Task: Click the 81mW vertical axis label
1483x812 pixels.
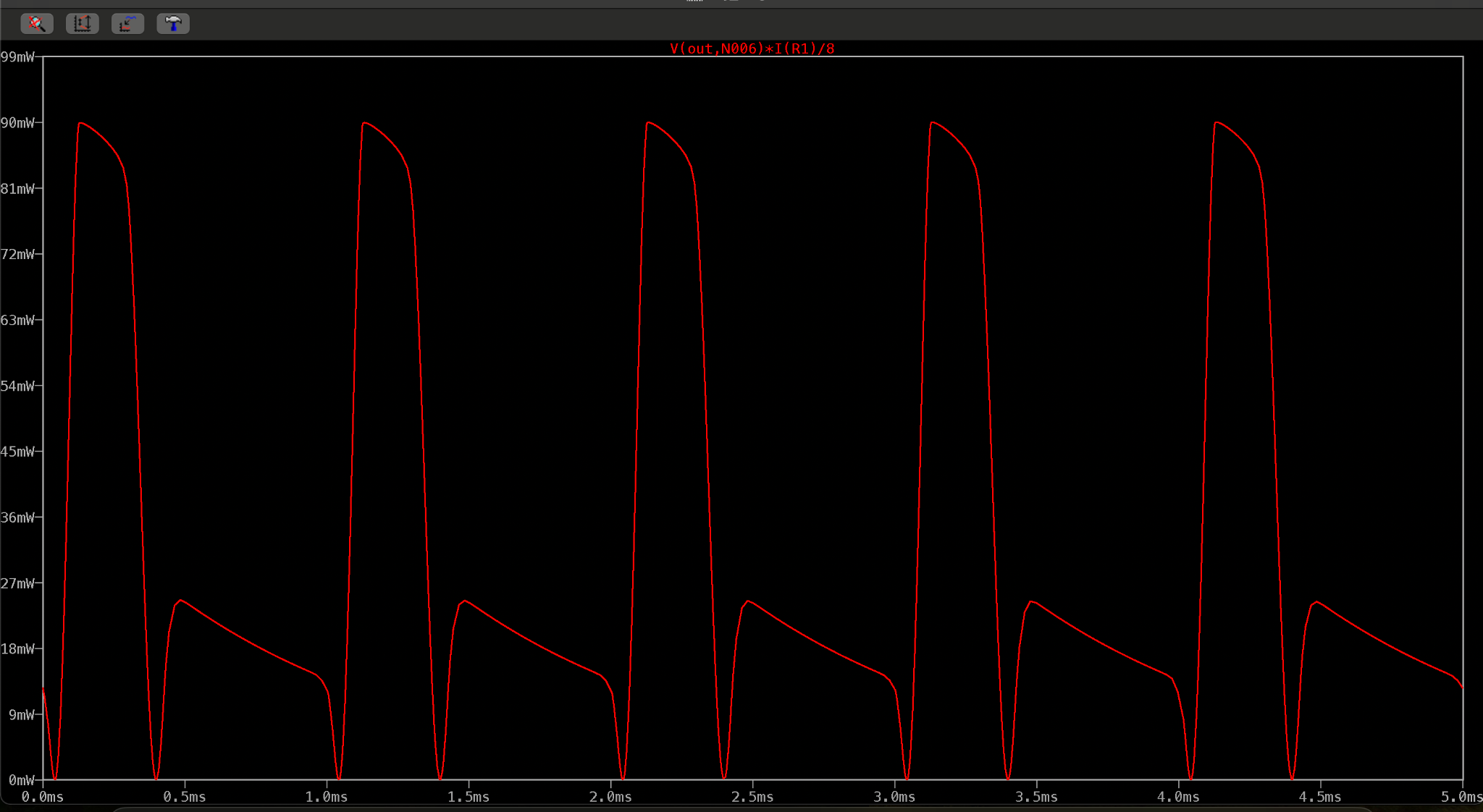Action: tap(17, 188)
